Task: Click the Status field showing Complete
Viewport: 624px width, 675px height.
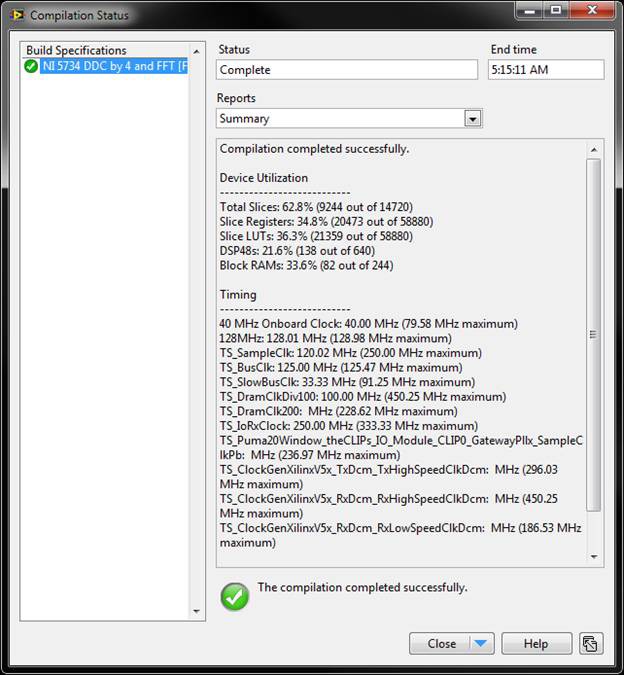Action: [347, 70]
